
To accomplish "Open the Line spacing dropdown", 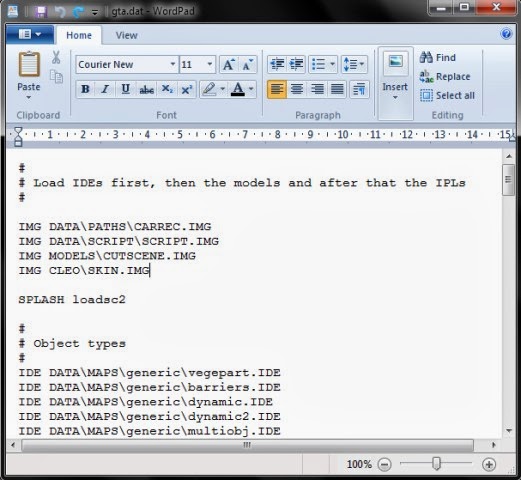I will (354, 64).
